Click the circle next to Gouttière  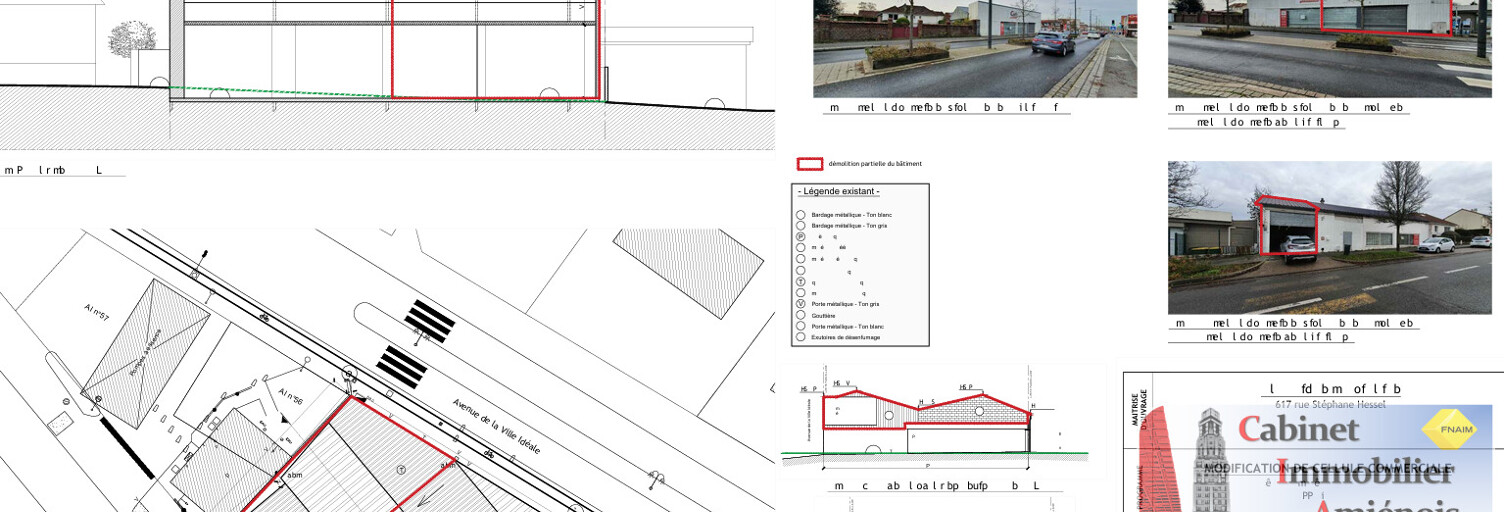(800, 315)
